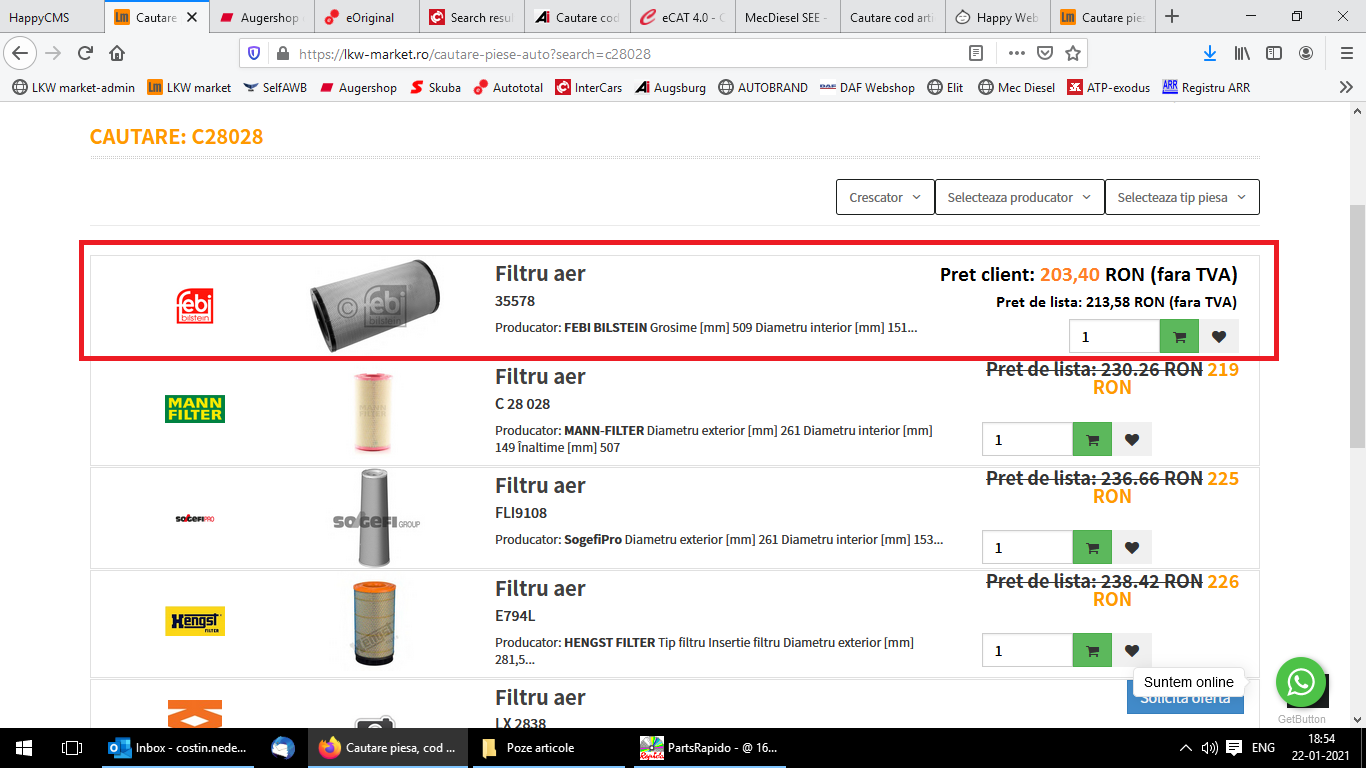Viewport: 1366px width, 768px height.
Task: Show more bookmarks chevron
Action: [x=1346, y=87]
